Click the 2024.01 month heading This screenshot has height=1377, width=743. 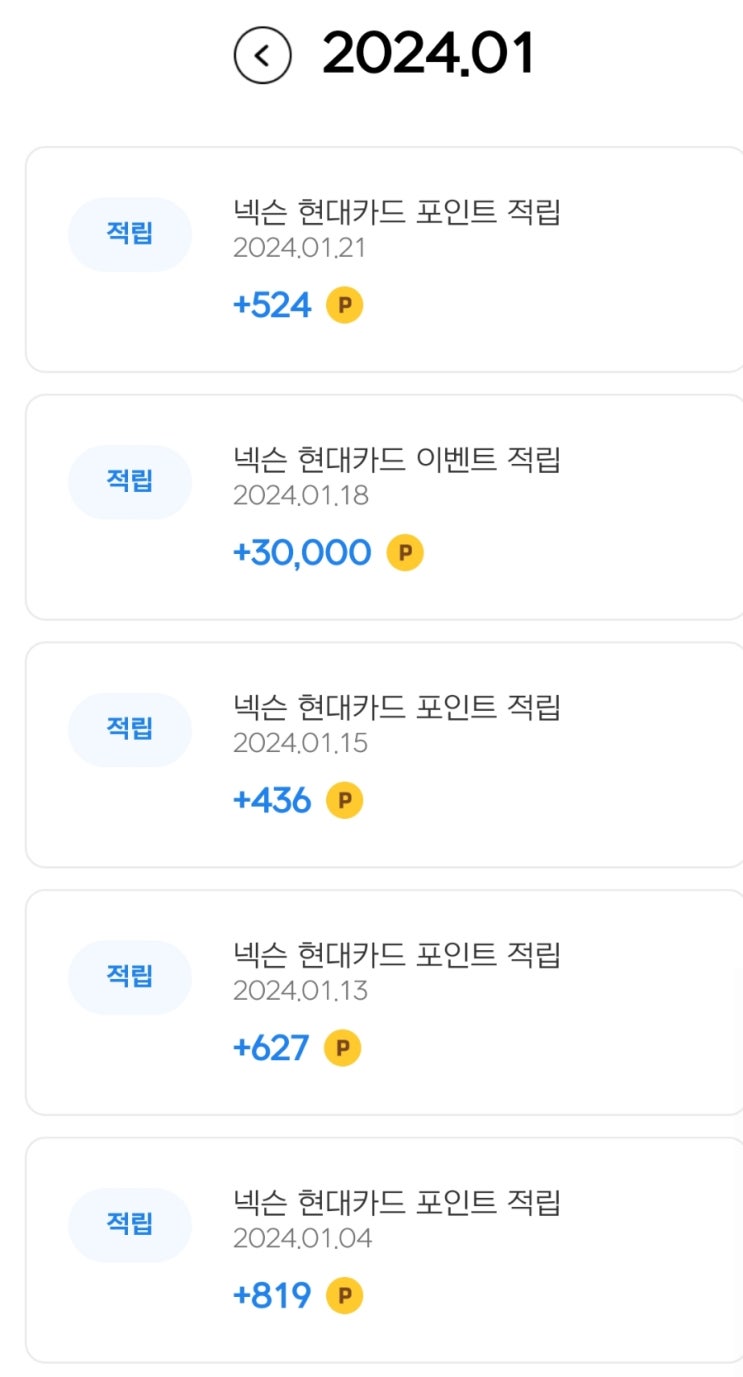(x=427, y=55)
